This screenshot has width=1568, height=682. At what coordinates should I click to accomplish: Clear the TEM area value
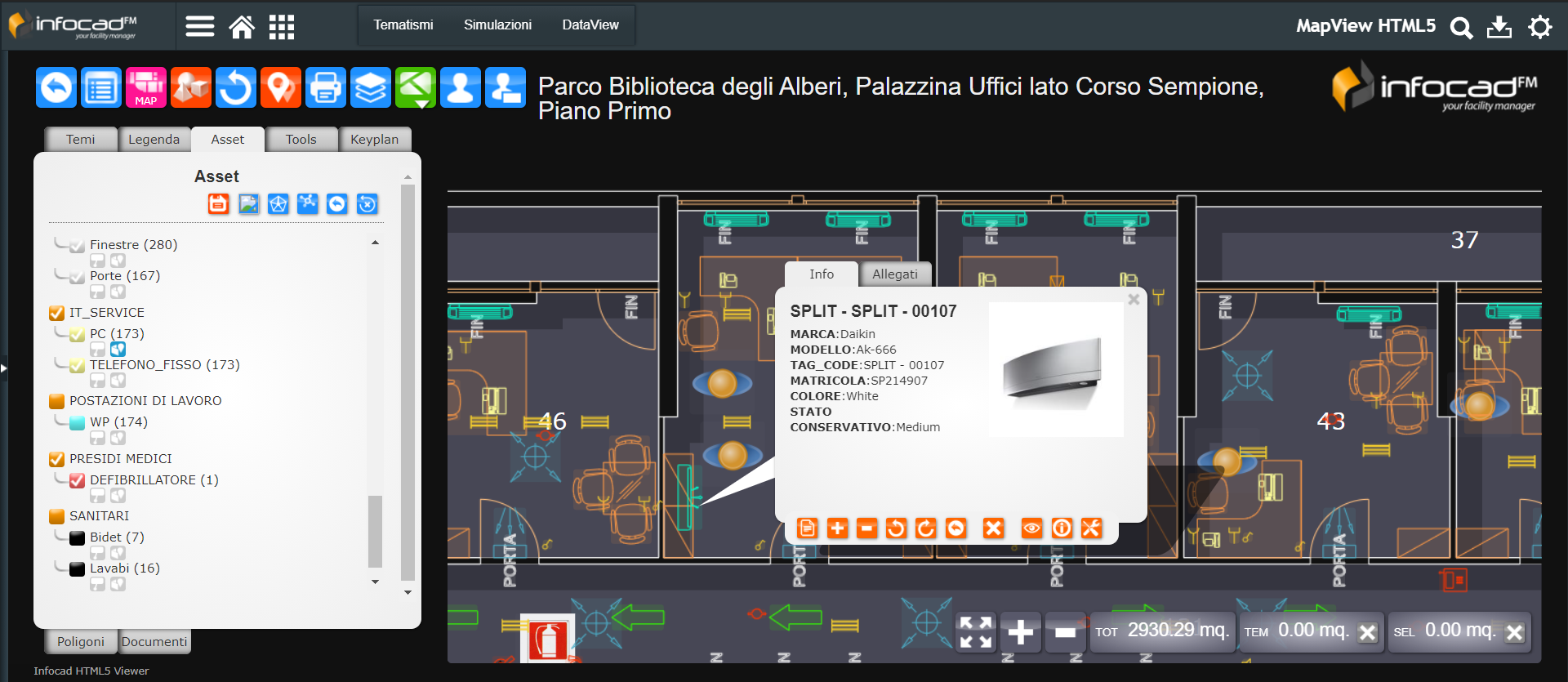coord(1368,633)
